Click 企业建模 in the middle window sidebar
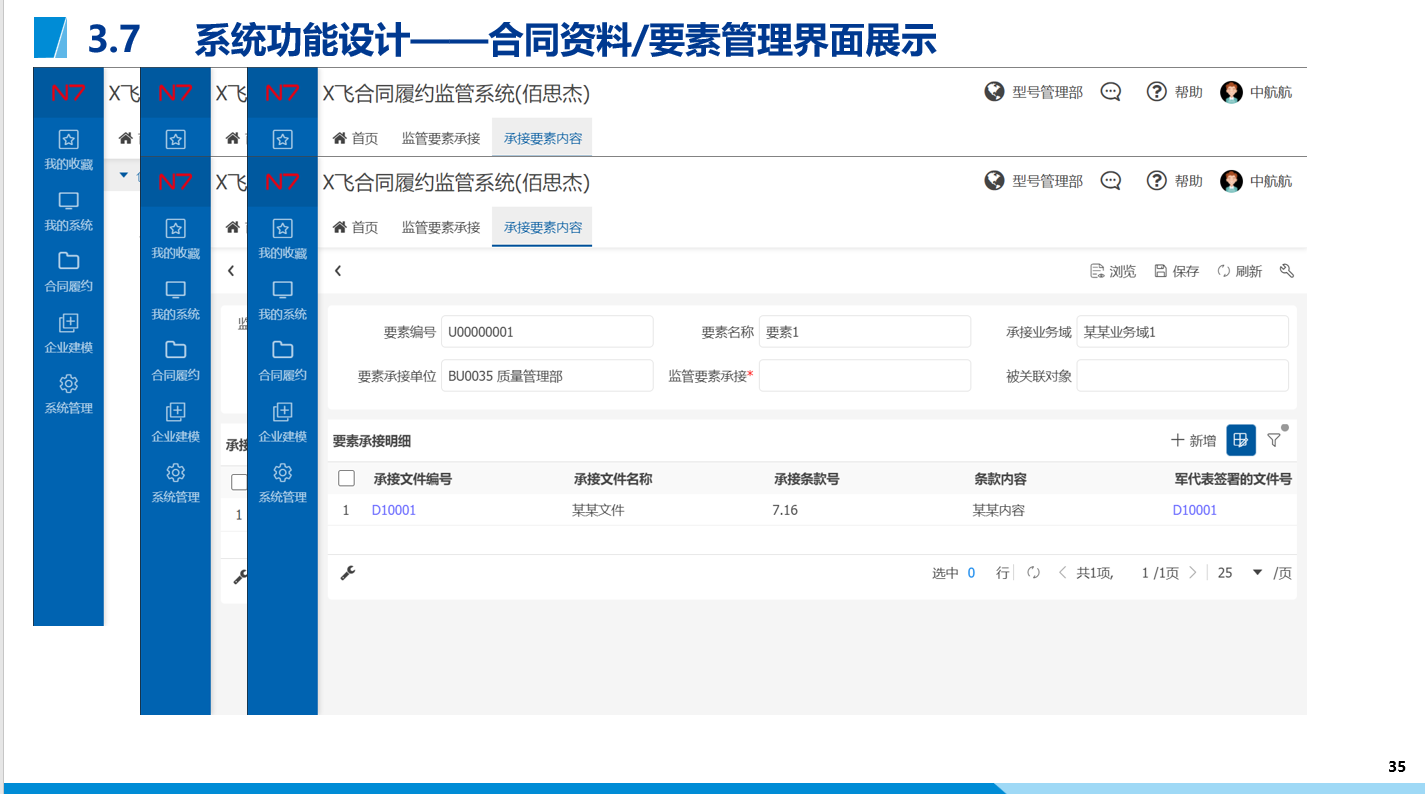This screenshot has height=794, width=1425. (175, 421)
